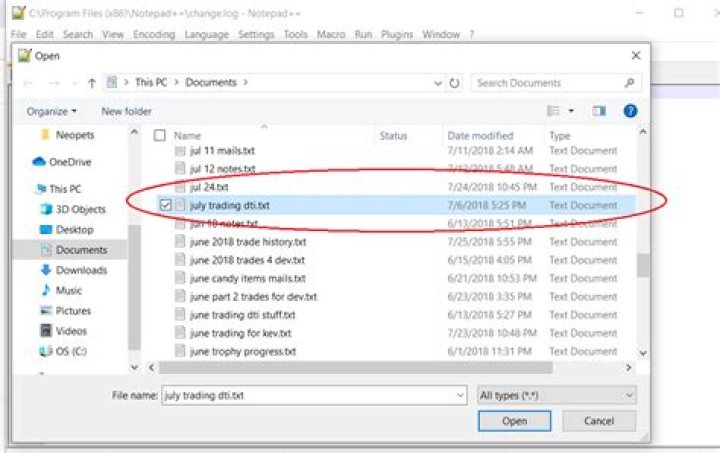
Task: Click the file icon of jul 11 mails.txt
Action: (x=180, y=151)
